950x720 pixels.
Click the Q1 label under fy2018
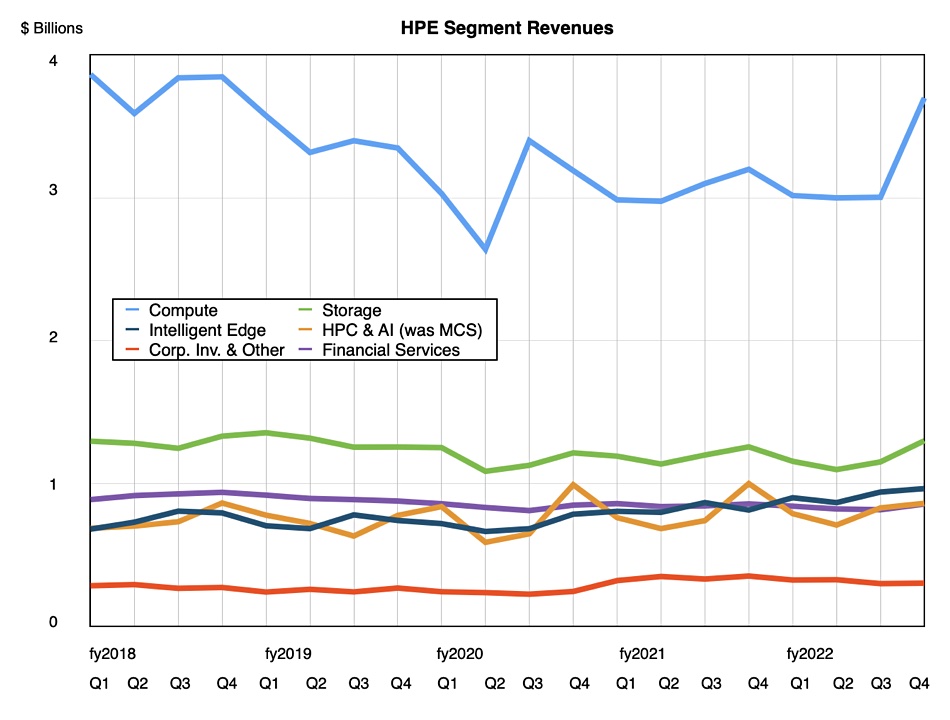click(99, 684)
